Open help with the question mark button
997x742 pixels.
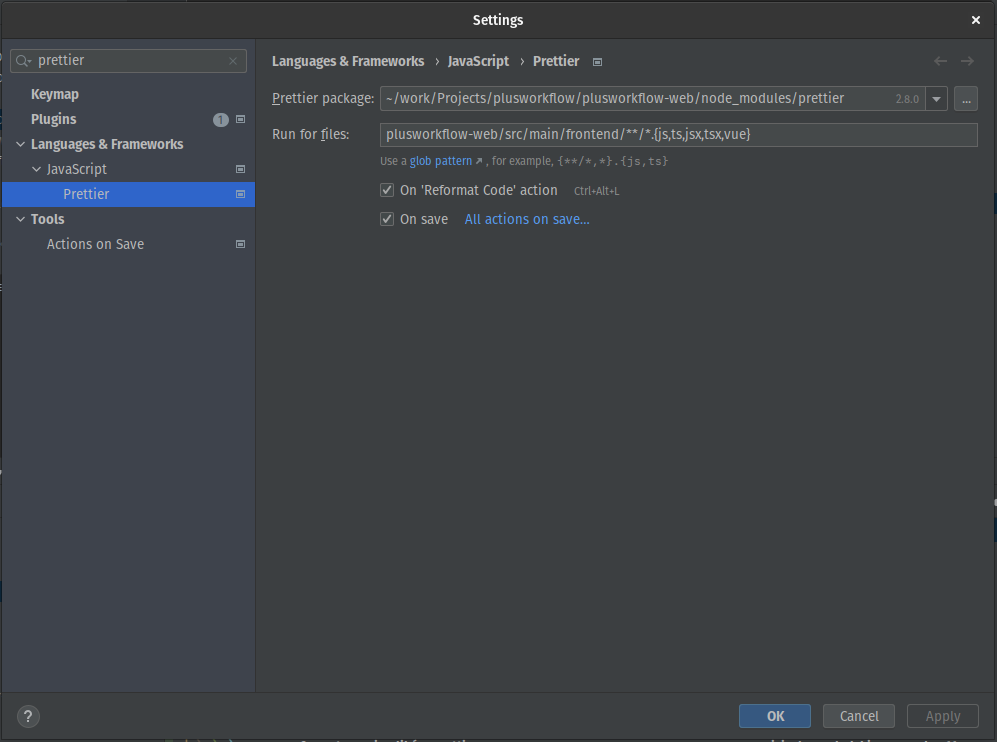point(28,717)
